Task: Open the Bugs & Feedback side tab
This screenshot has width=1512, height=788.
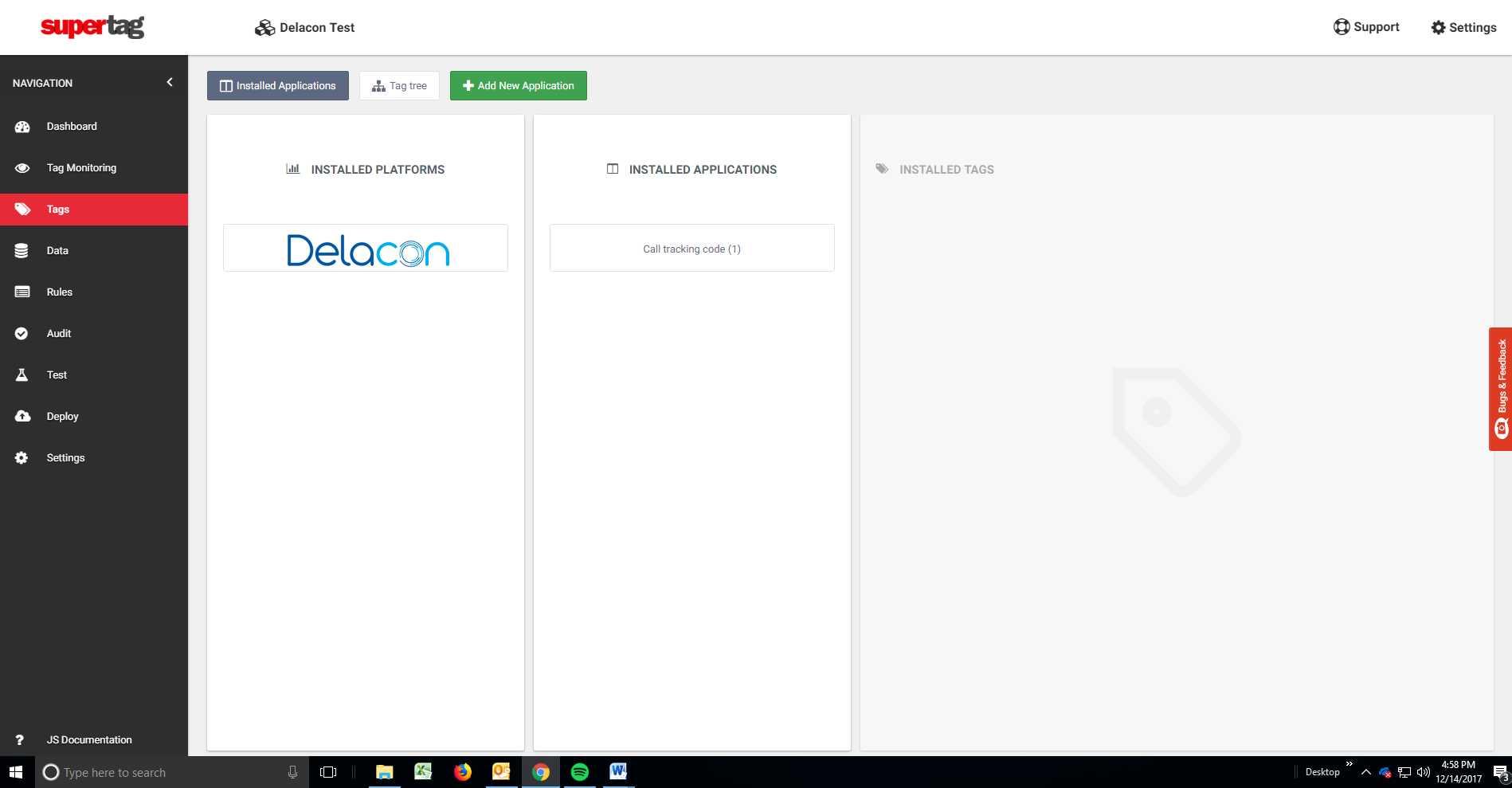Action: [x=1501, y=390]
